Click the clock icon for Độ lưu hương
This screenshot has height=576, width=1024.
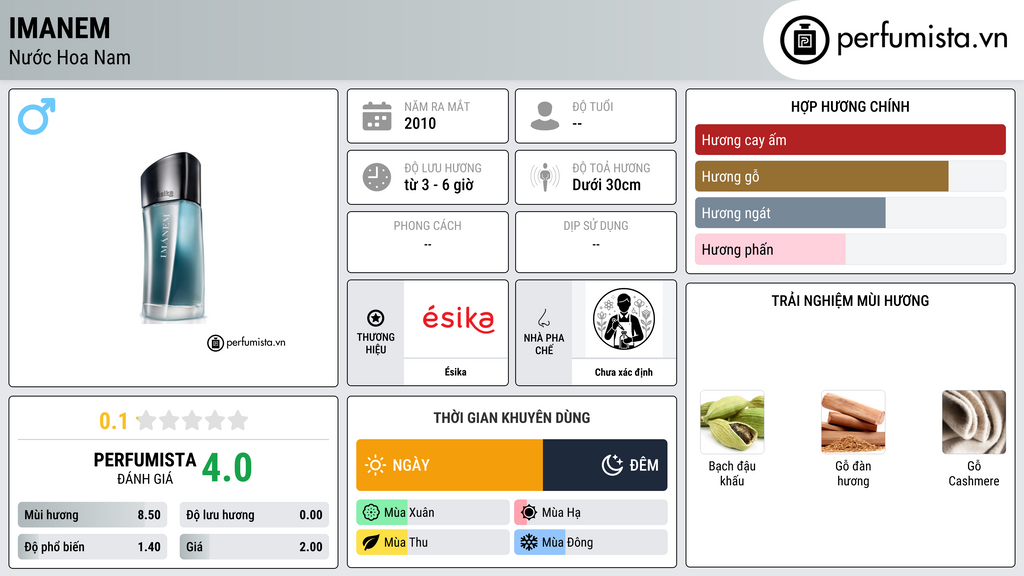coord(377,177)
